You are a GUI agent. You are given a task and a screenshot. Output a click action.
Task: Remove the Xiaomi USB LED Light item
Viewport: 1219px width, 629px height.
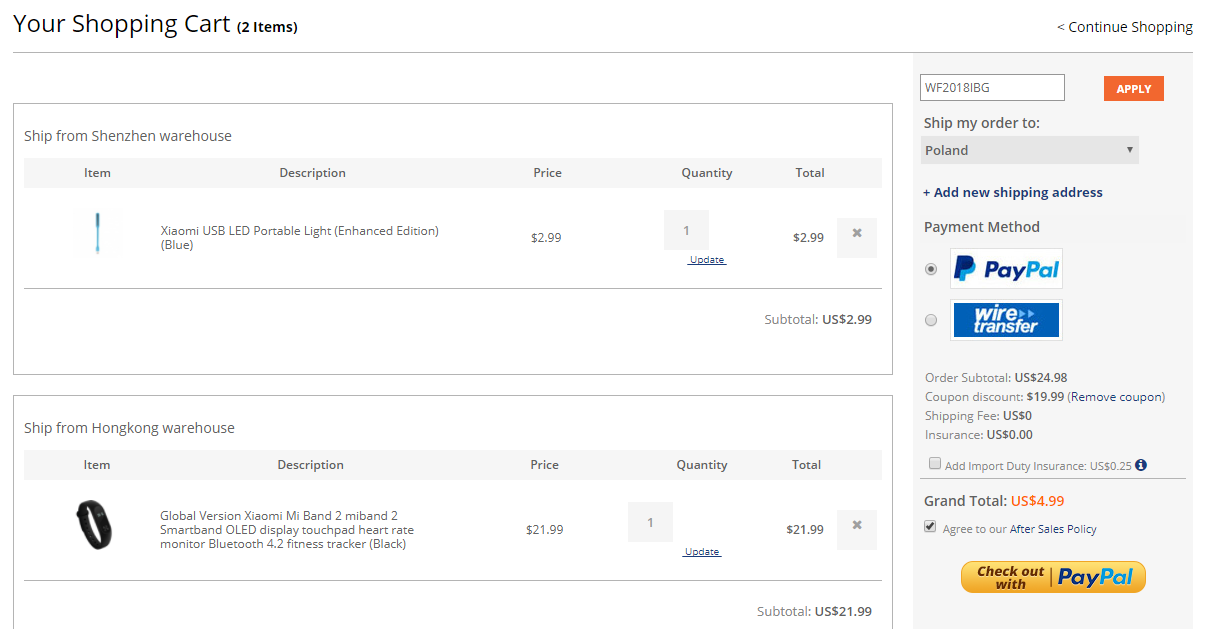857,238
